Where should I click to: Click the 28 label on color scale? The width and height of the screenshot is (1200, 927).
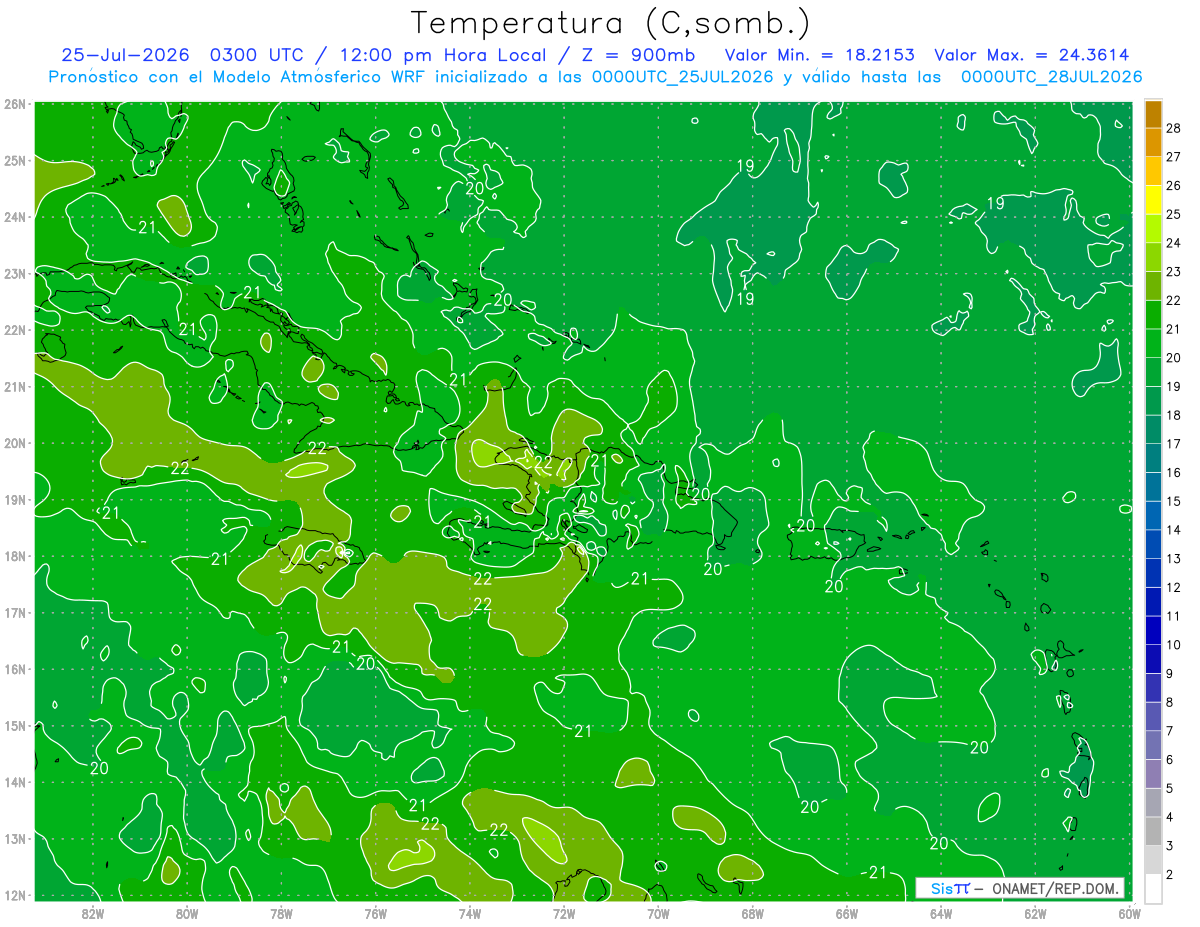point(1173,129)
